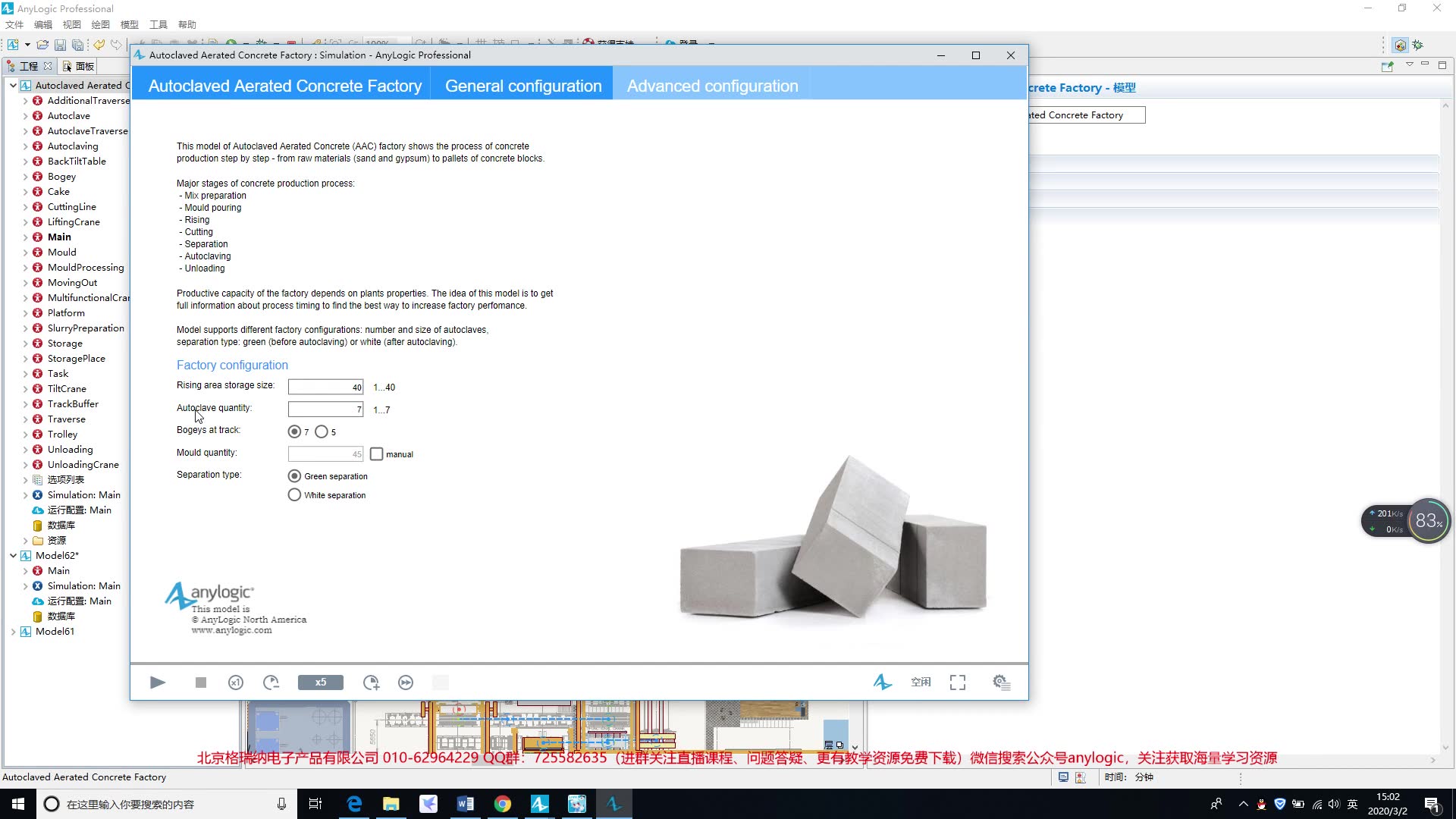Switch to General configuration tab
The image size is (1456, 819).
click(x=523, y=86)
